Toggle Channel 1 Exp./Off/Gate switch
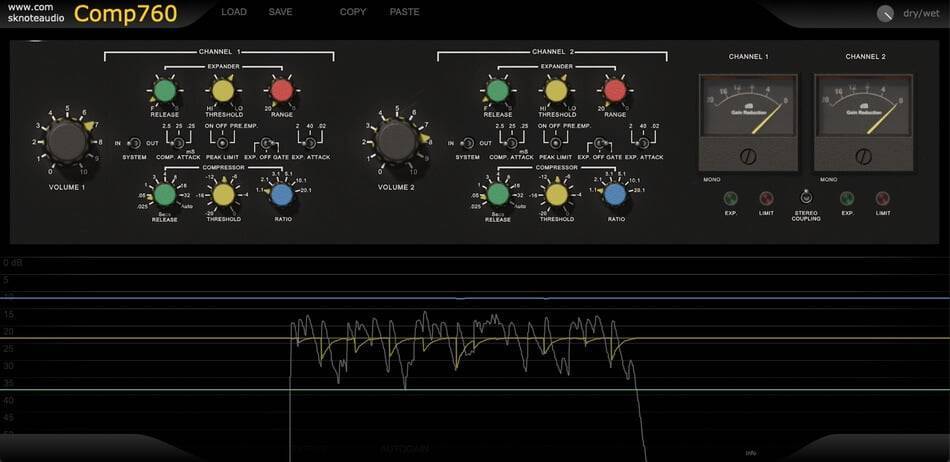This screenshot has width=950, height=462. click(267, 143)
